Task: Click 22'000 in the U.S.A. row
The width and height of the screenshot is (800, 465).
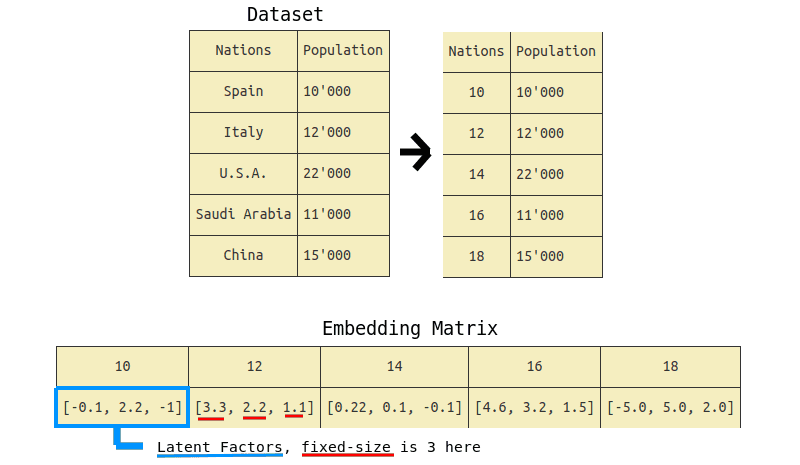Action: 343,174
